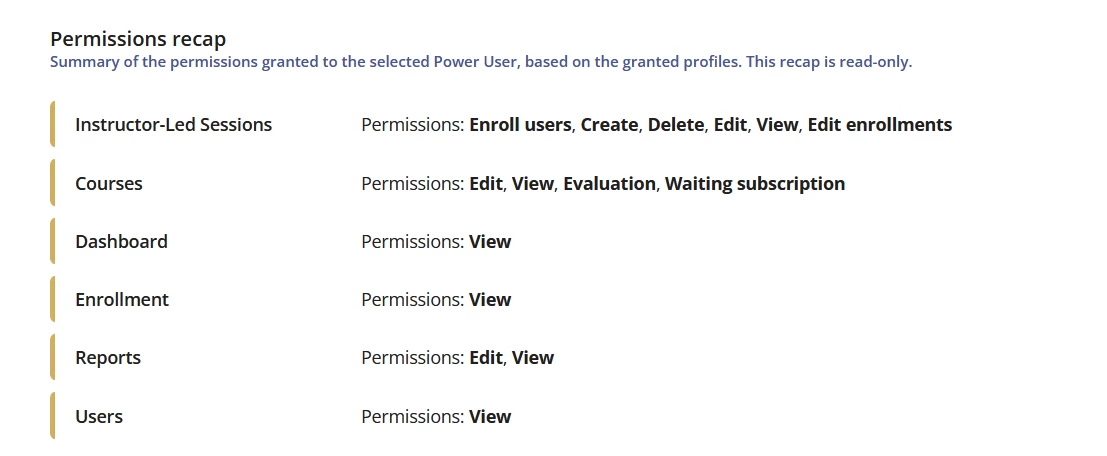Select the Reports row label
The image size is (1107, 456).
108,358
